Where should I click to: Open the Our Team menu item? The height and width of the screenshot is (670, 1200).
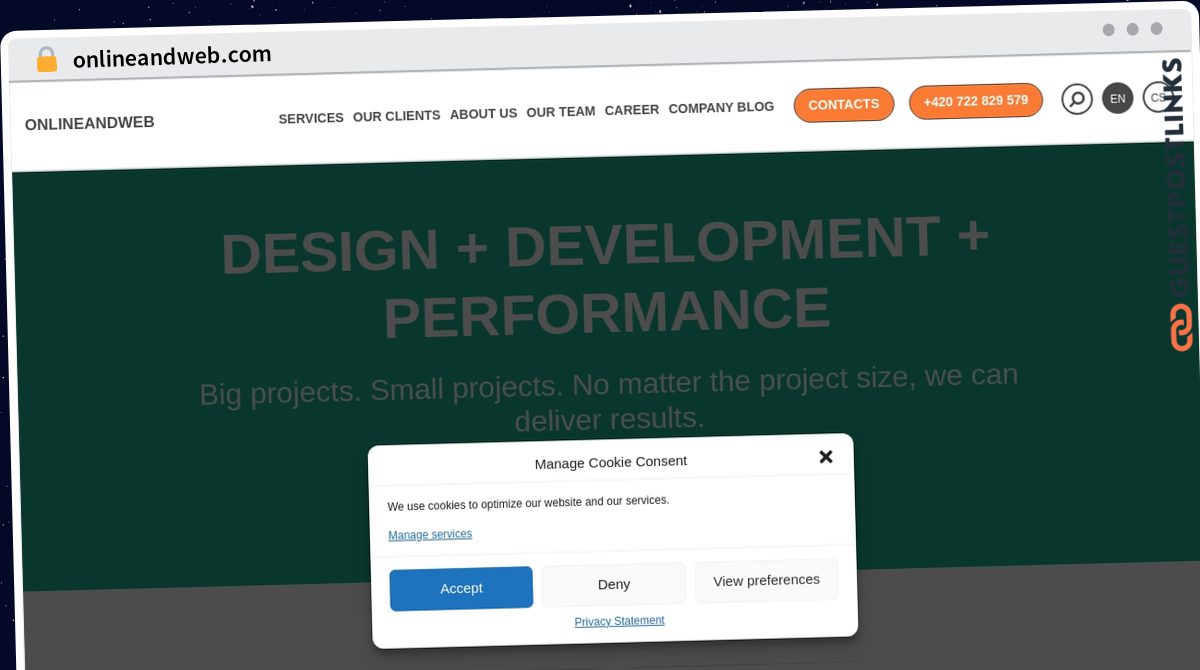click(x=561, y=112)
